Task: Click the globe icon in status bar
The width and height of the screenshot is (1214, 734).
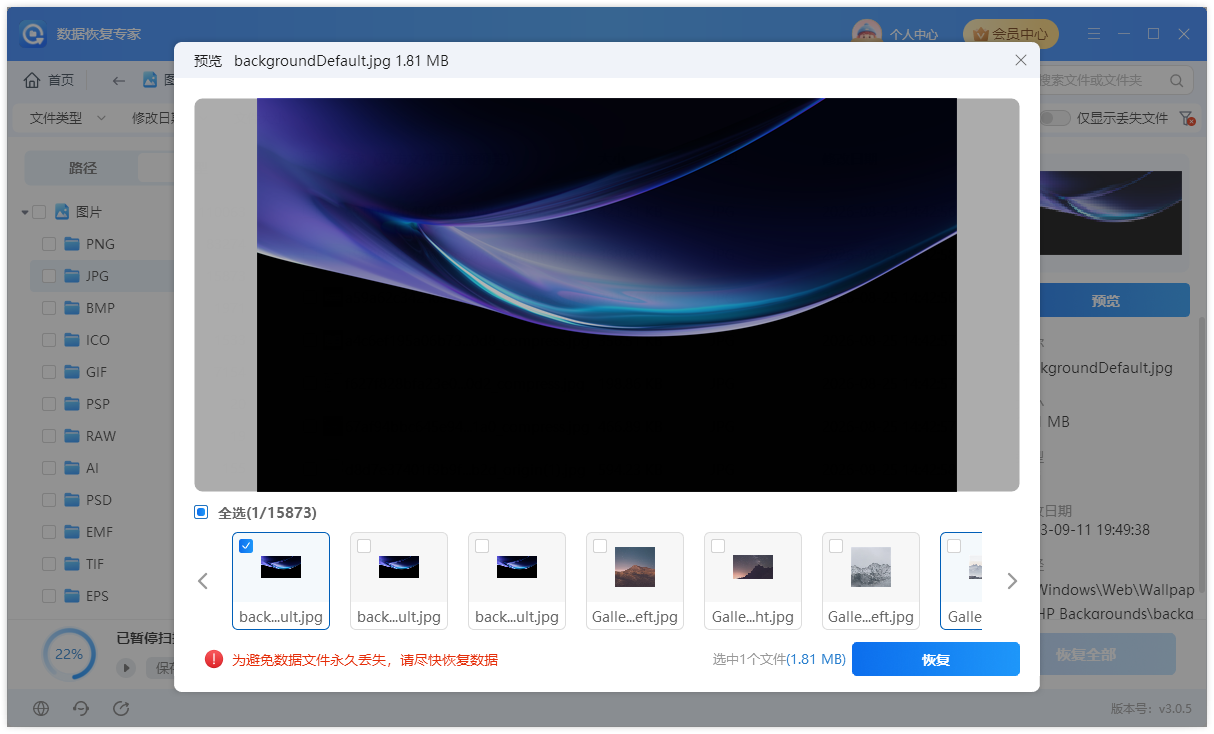Action: coord(41,708)
